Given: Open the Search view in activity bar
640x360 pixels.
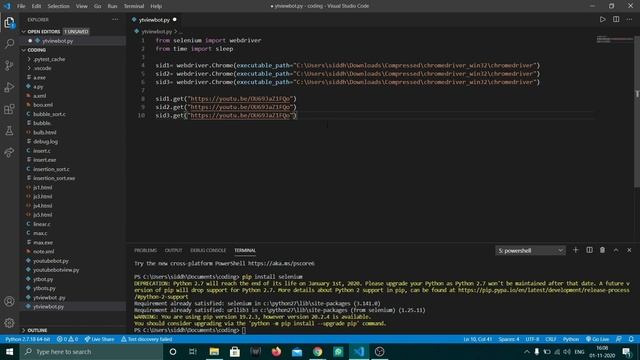Looking at the screenshot, I should pyautogui.click(x=9, y=43).
